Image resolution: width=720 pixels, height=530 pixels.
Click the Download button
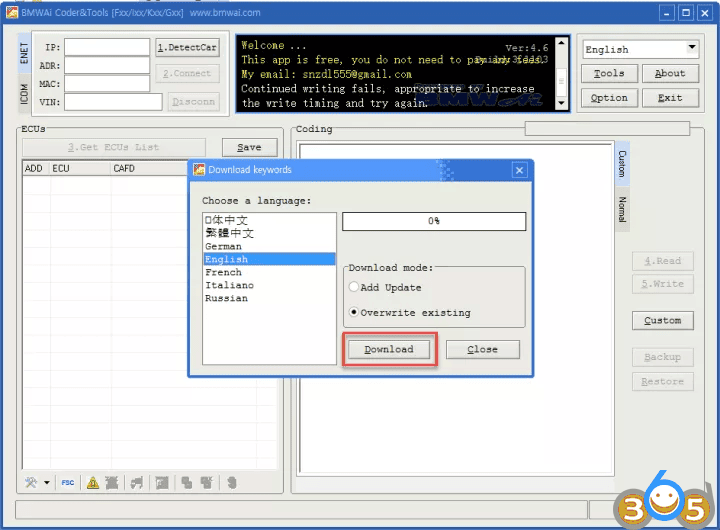pos(389,349)
